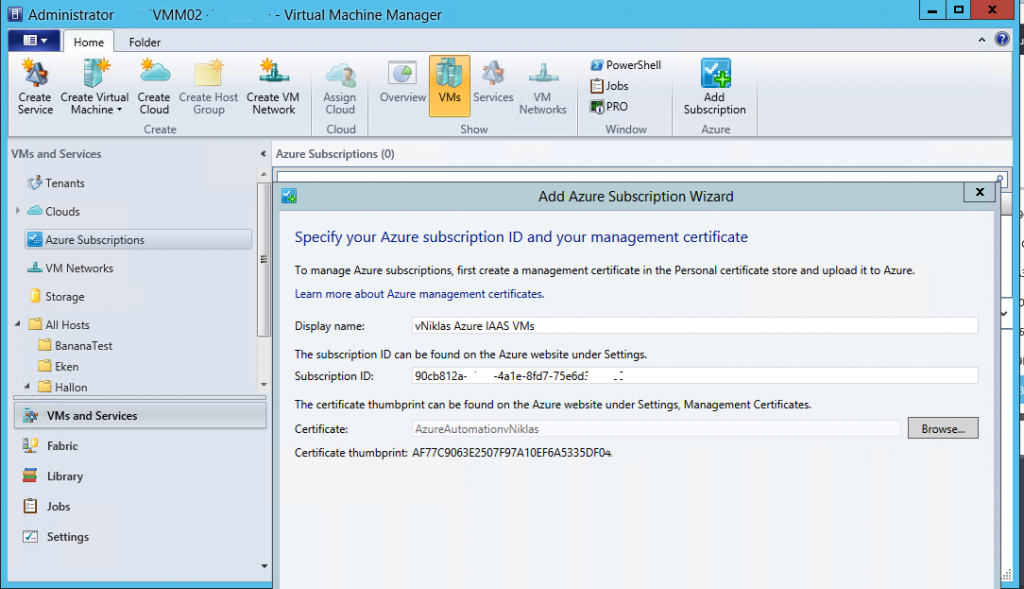Collapse the Hallon folder node
The image size is (1024, 589).
coord(27,386)
